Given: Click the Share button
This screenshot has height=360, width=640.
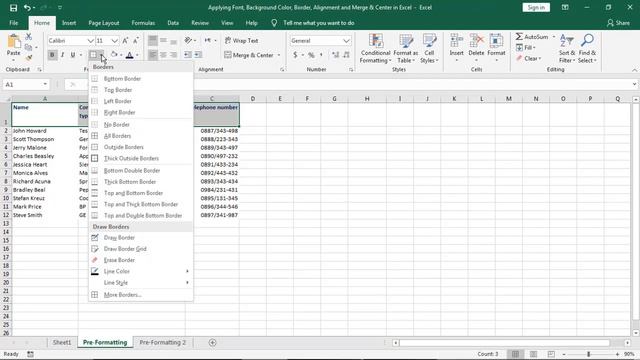Looking at the screenshot, I should click(618, 23).
